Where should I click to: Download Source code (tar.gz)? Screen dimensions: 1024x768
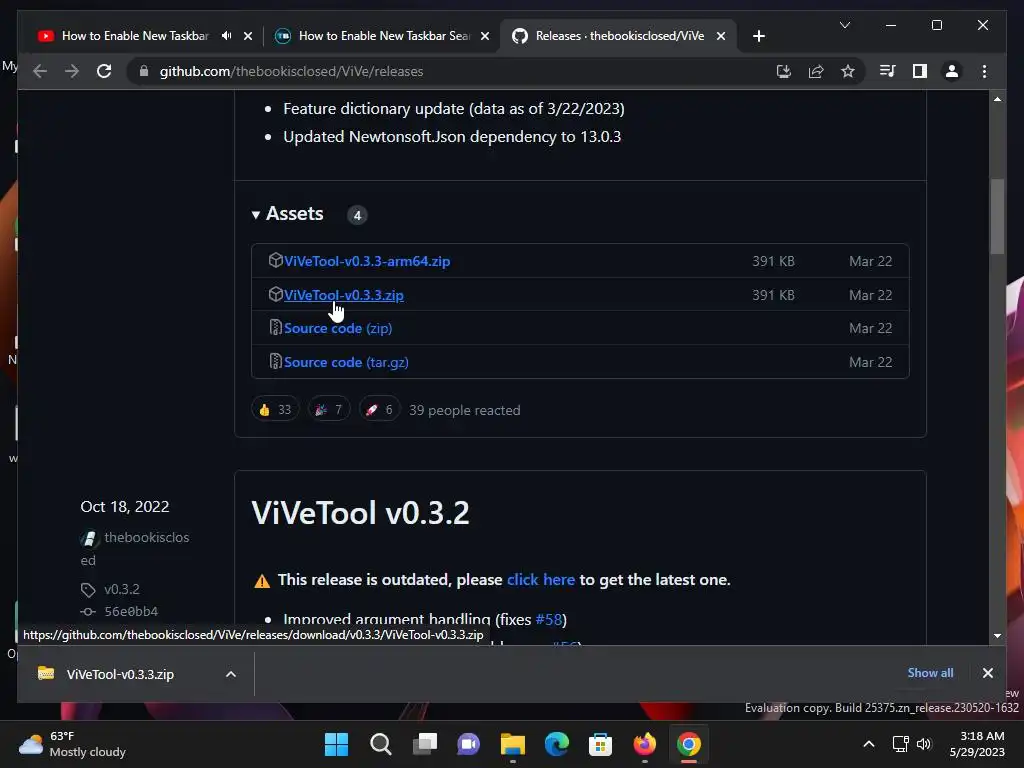click(346, 362)
